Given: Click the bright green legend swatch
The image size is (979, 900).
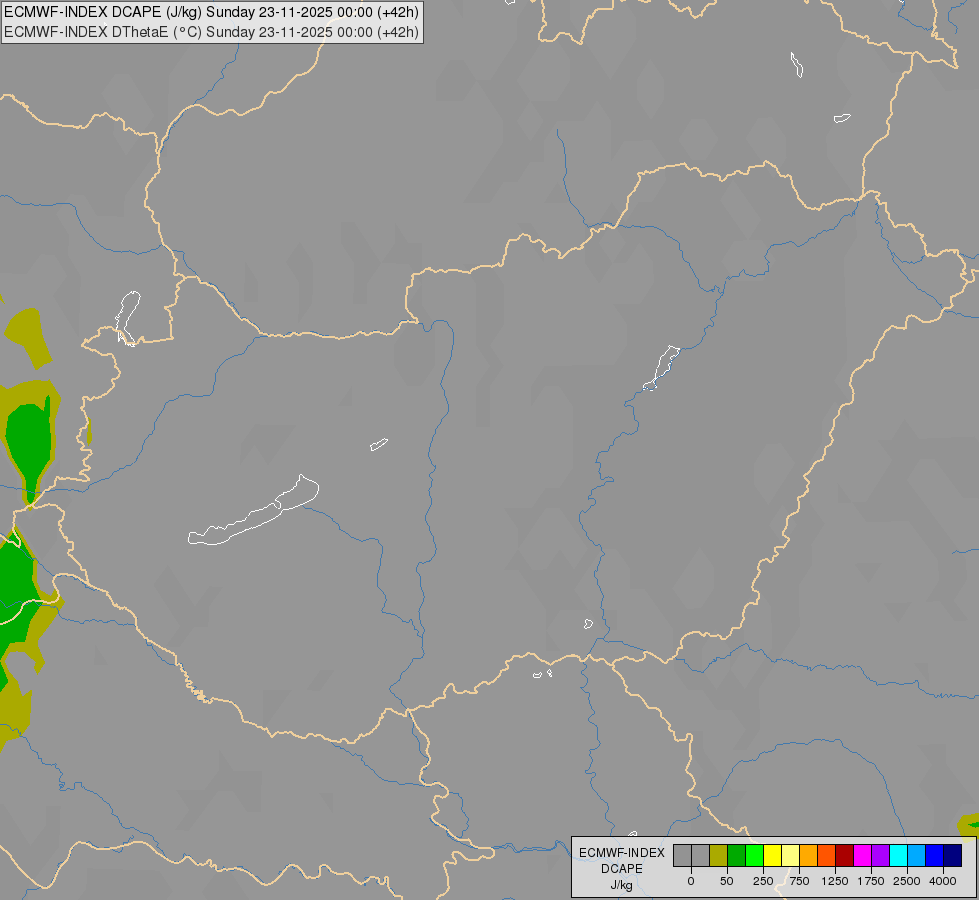Looking at the screenshot, I should click(x=754, y=856).
